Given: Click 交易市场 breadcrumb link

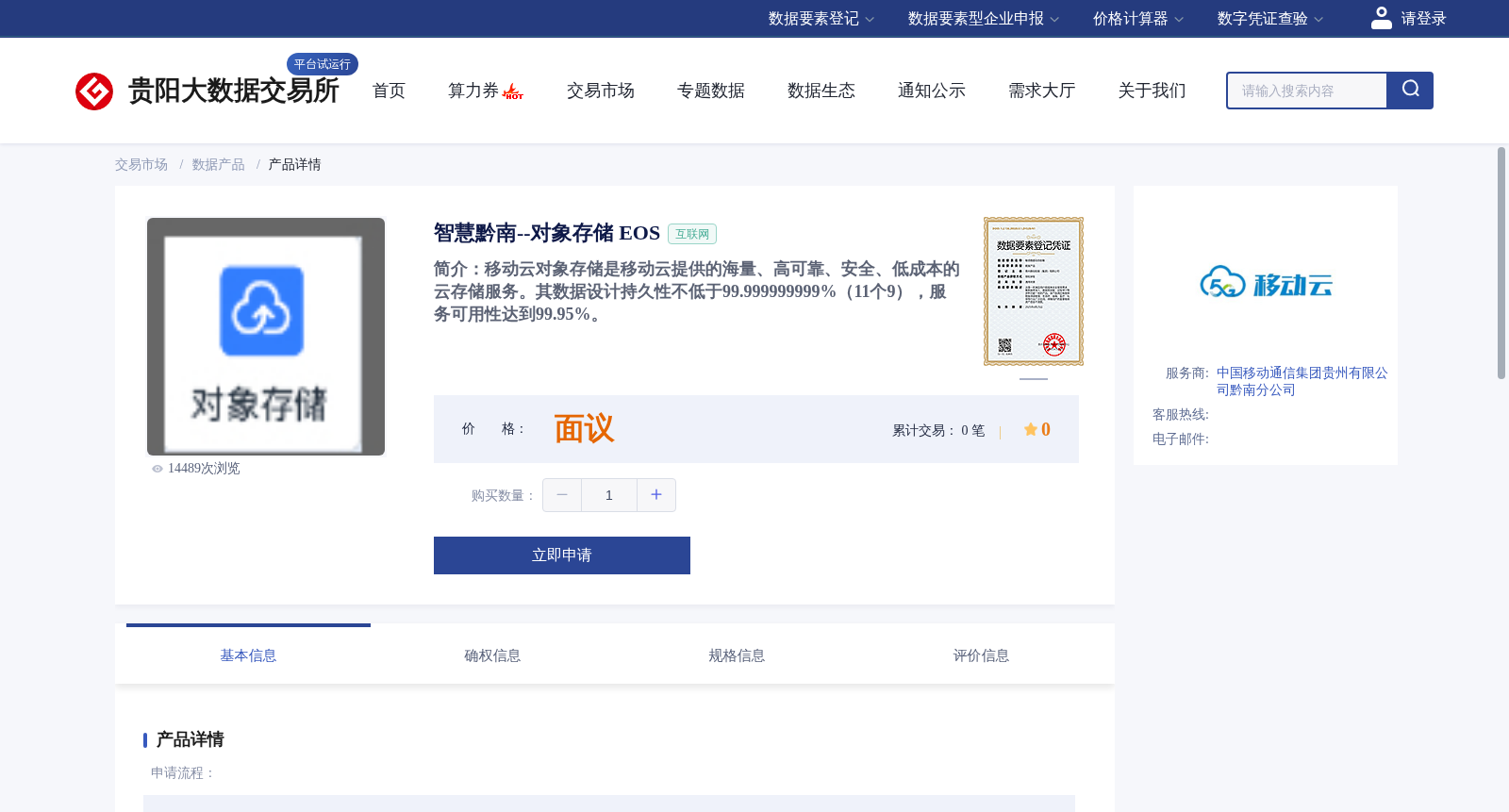Looking at the screenshot, I should [141, 165].
